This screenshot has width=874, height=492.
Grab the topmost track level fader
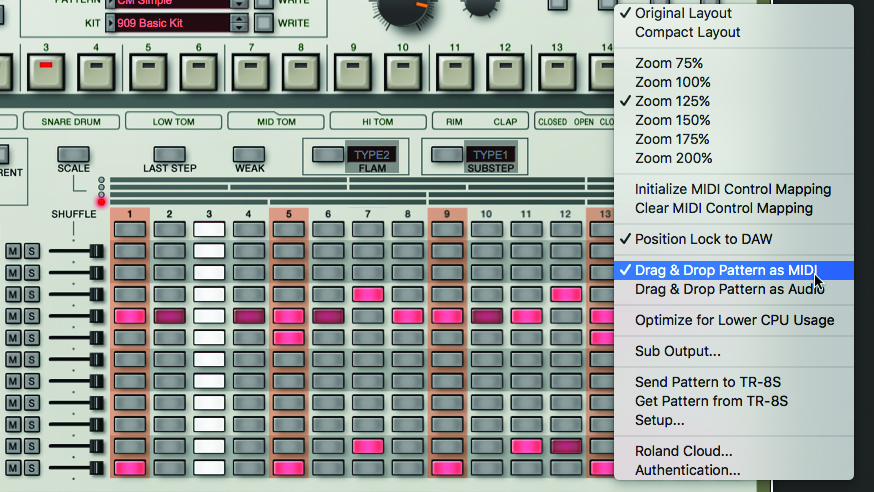[96, 251]
